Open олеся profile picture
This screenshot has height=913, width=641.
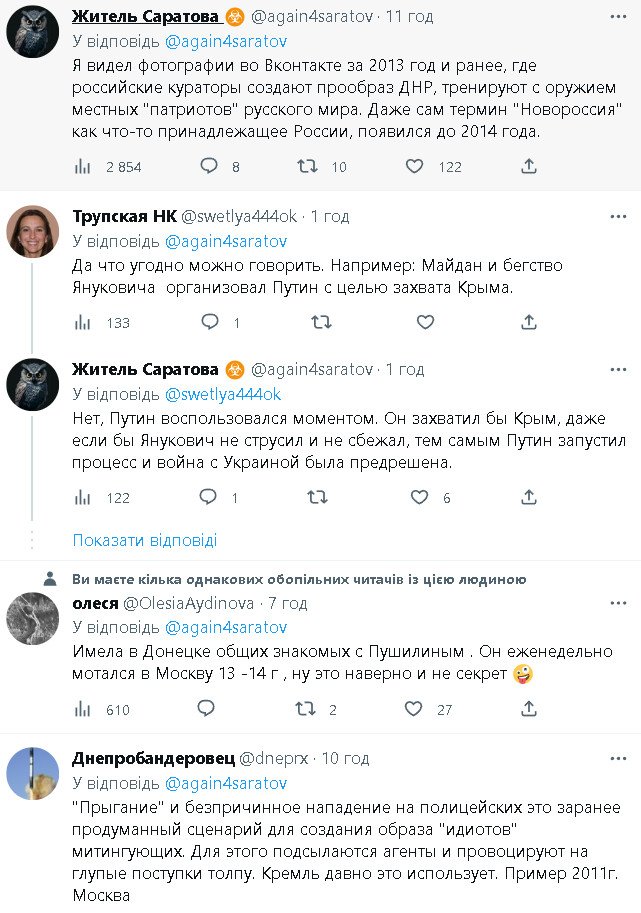point(32,618)
